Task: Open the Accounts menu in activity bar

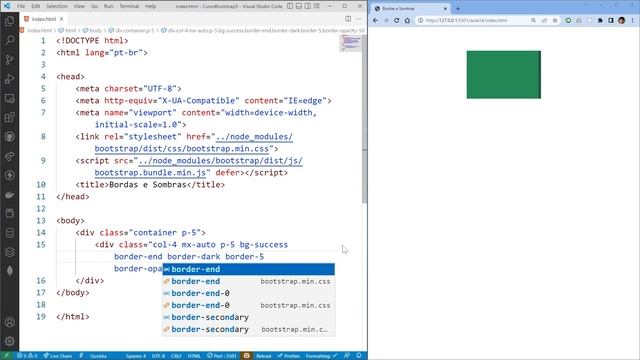Action: [9, 322]
